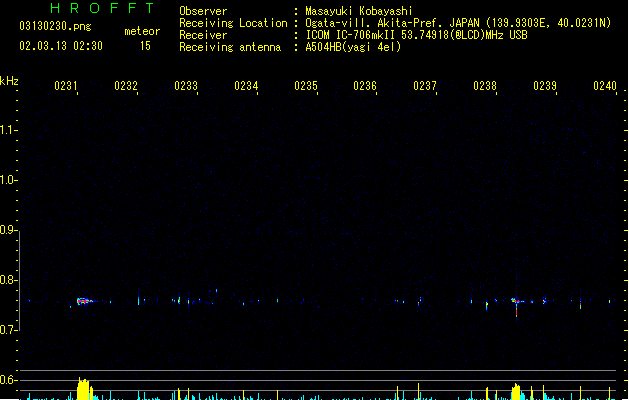
Task: Select the A504HB(yagi 4el) antenna text
Action: [353, 47]
